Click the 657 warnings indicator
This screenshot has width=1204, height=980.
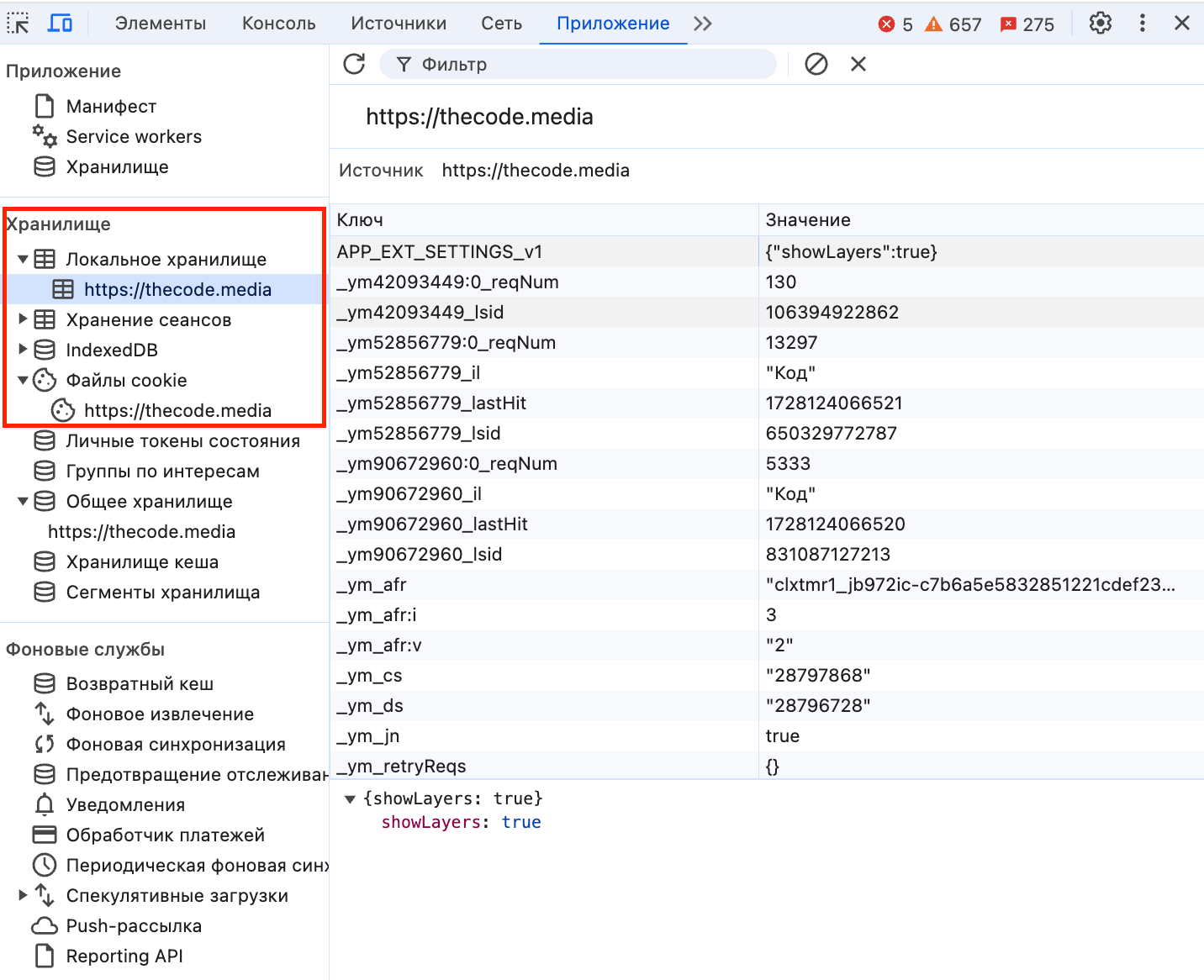click(953, 24)
